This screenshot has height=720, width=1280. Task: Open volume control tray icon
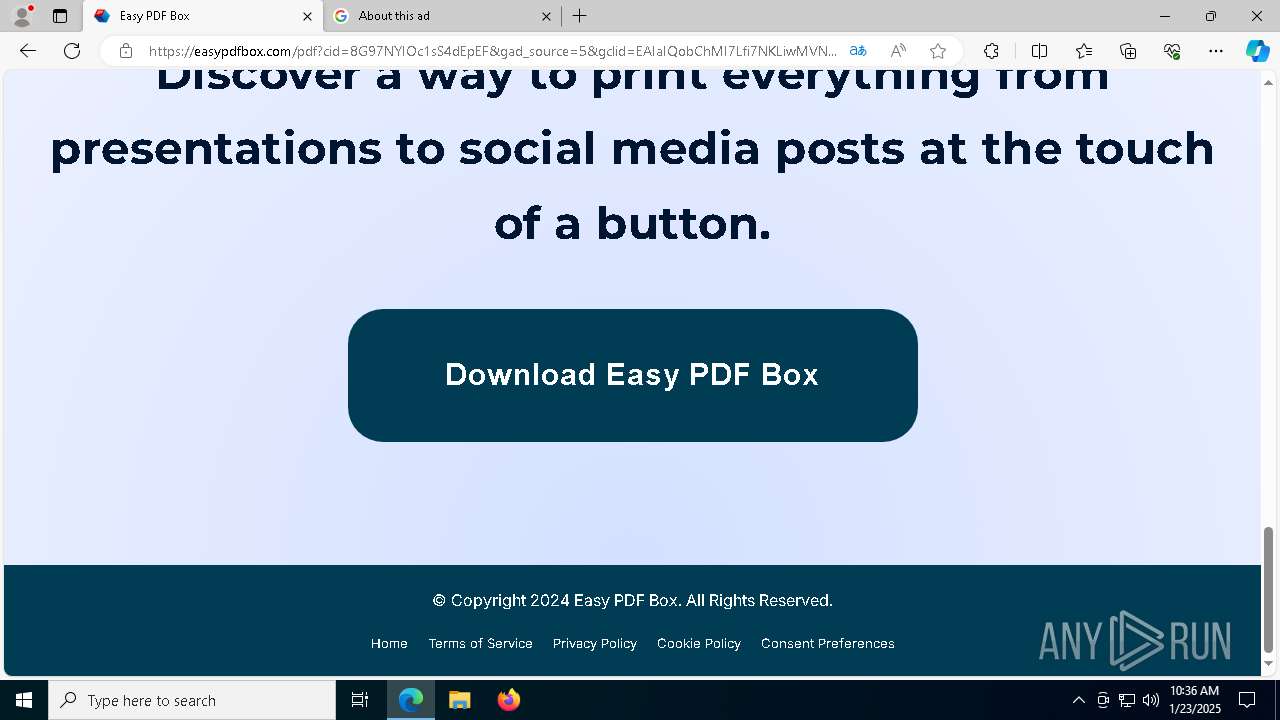[1150, 700]
